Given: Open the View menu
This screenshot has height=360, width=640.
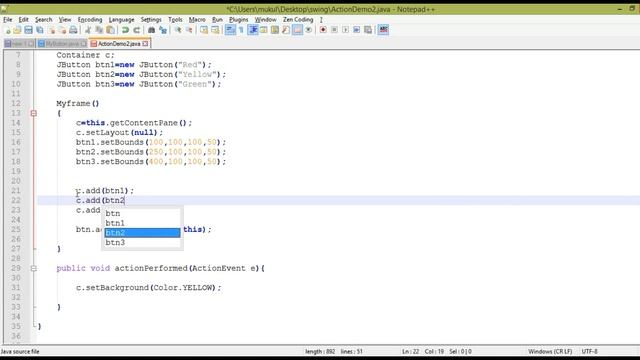Looking at the screenshot, I should tap(64, 20).
